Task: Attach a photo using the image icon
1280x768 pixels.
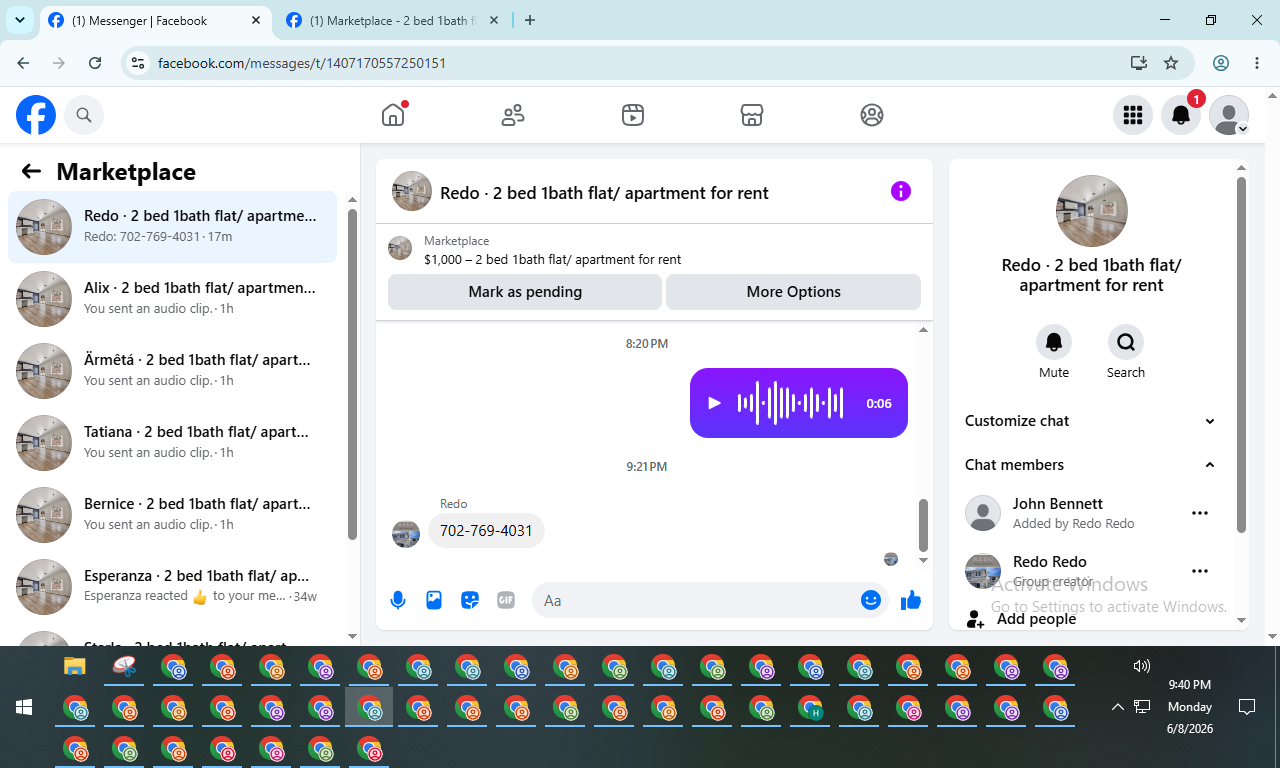Action: pyautogui.click(x=434, y=600)
